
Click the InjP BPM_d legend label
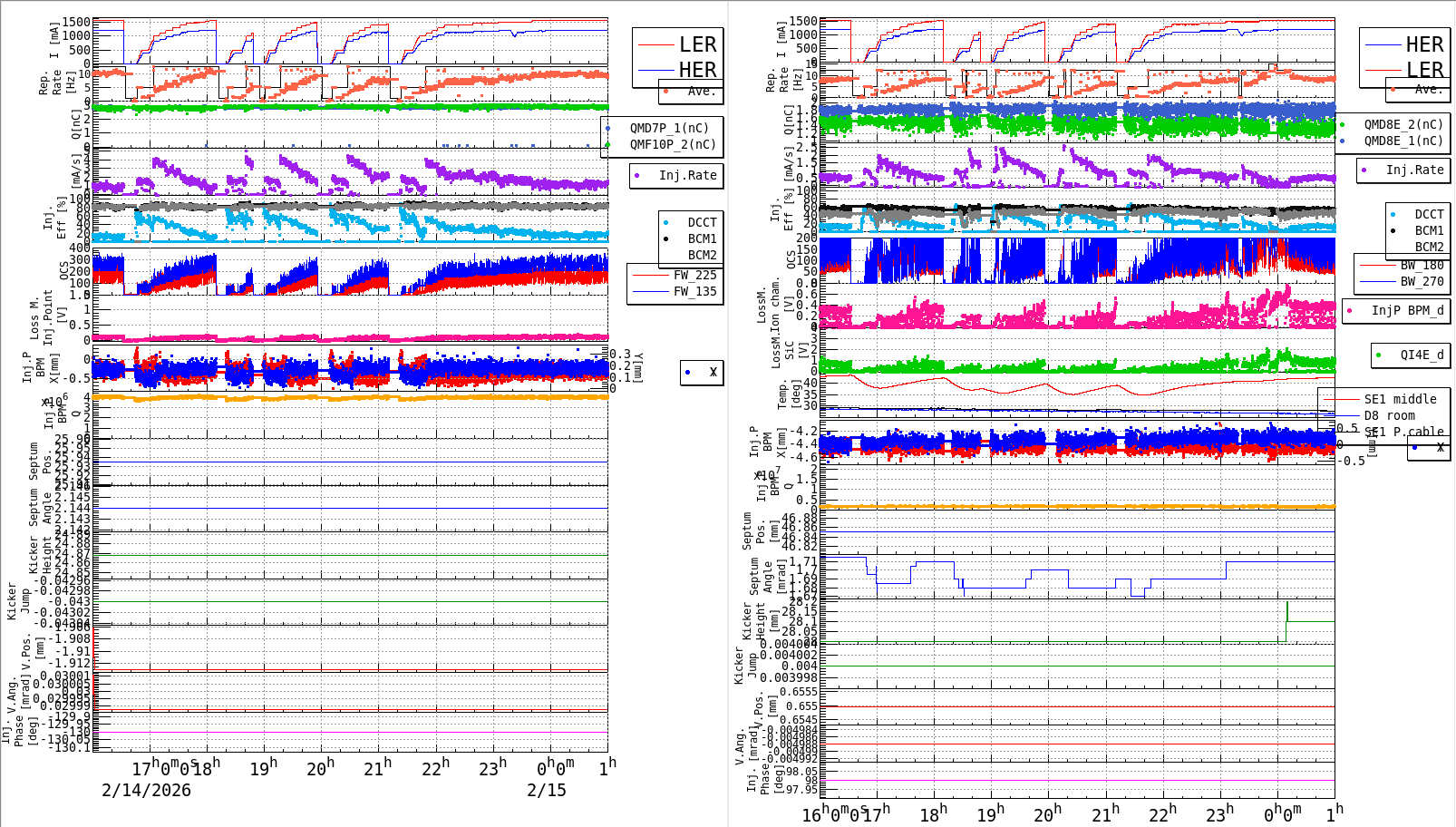[x=1407, y=310]
